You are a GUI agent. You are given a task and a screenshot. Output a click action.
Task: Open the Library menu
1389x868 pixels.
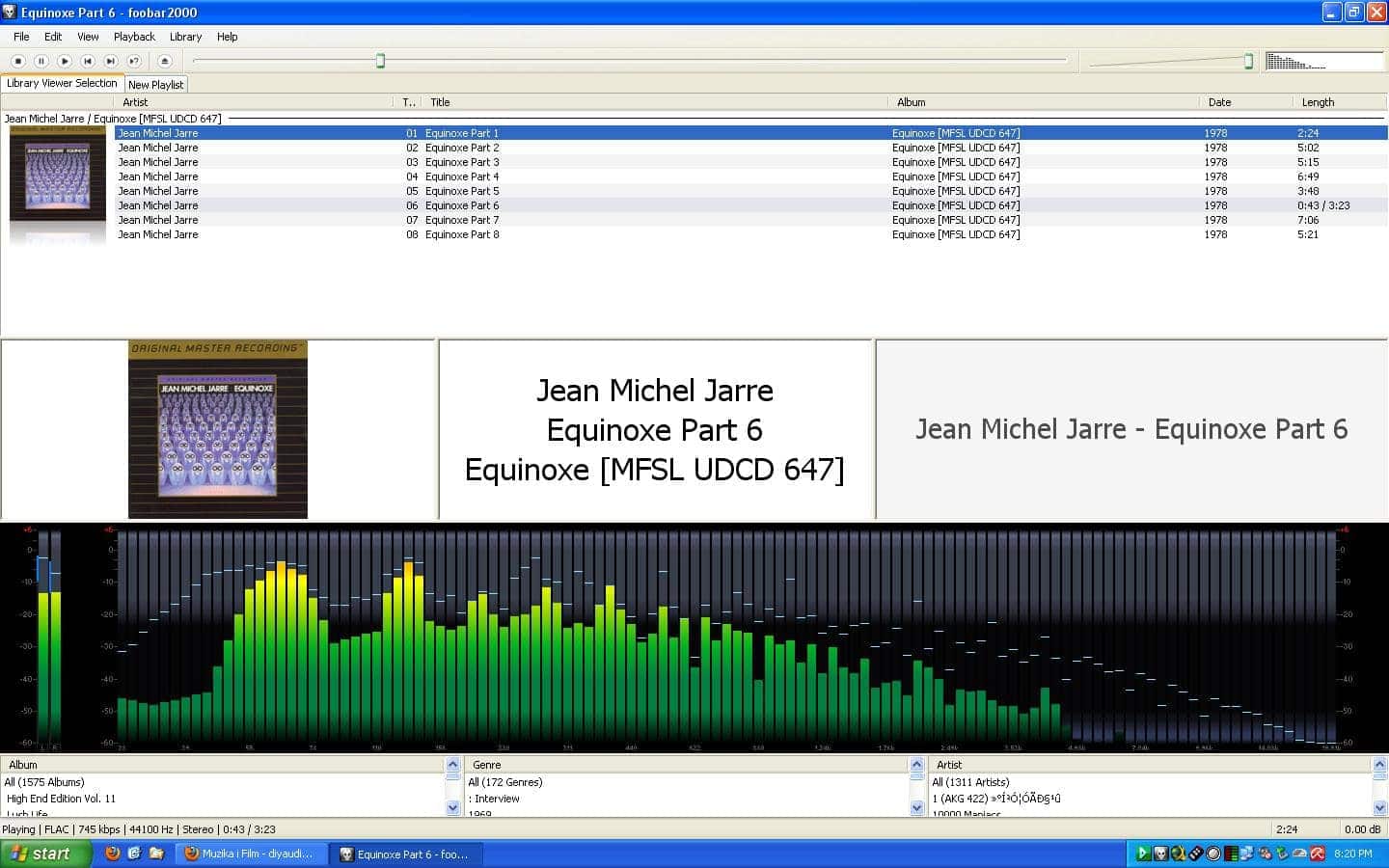click(185, 37)
